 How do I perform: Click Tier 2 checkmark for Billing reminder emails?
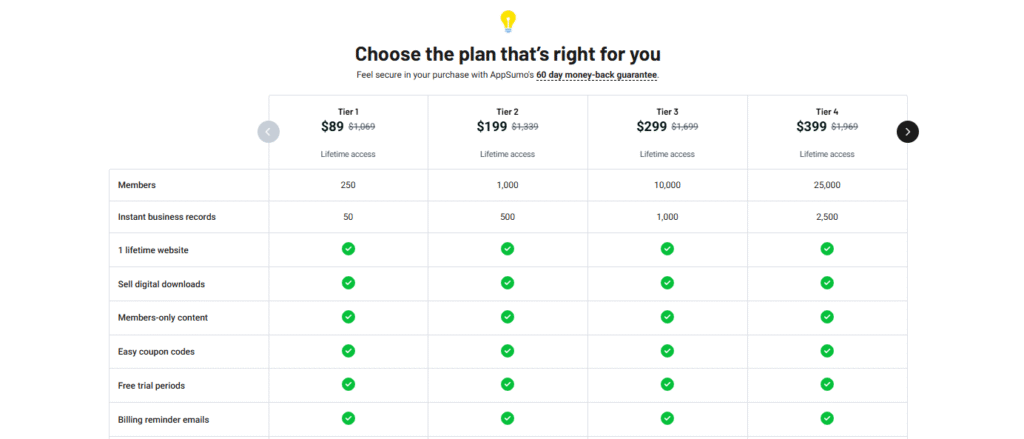click(x=507, y=418)
